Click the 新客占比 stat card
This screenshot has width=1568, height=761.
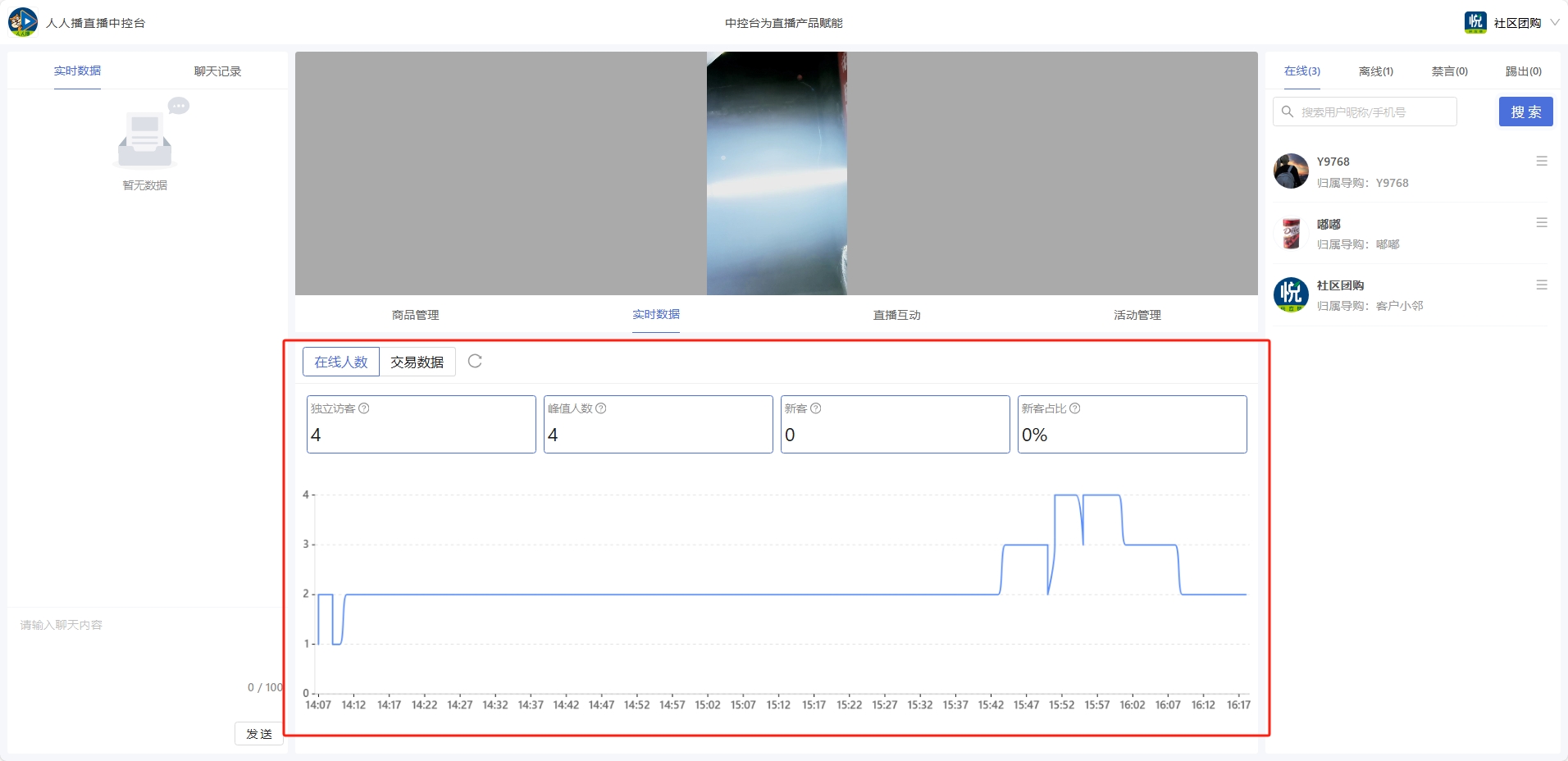pyautogui.click(x=1133, y=424)
